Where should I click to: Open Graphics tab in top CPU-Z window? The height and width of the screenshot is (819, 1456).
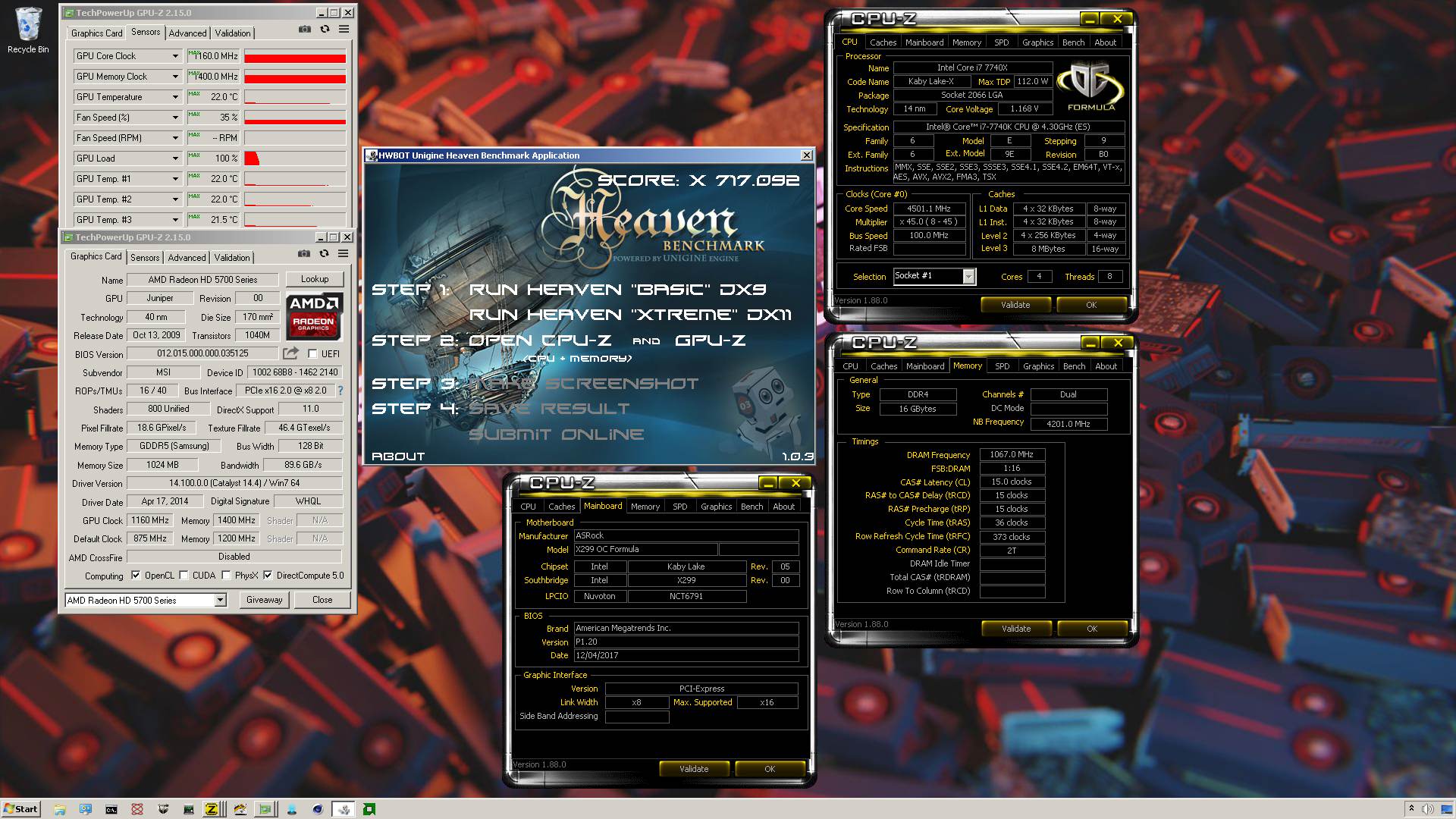(1037, 42)
